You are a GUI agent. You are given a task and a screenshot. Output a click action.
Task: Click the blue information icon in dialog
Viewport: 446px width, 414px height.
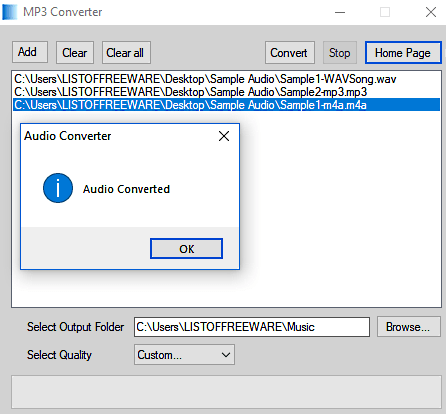58,188
